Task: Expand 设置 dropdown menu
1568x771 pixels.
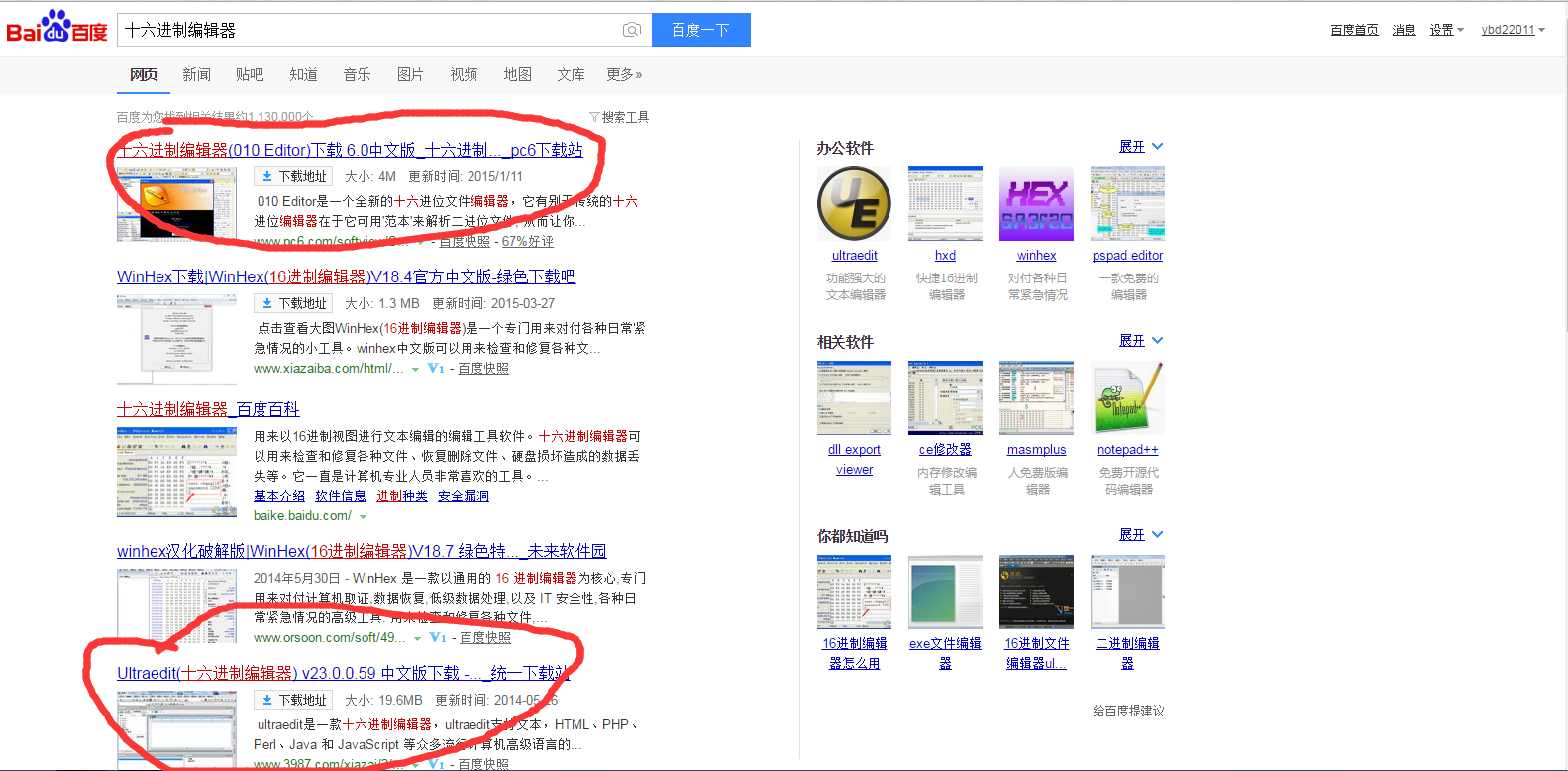Action: pyautogui.click(x=1446, y=30)
